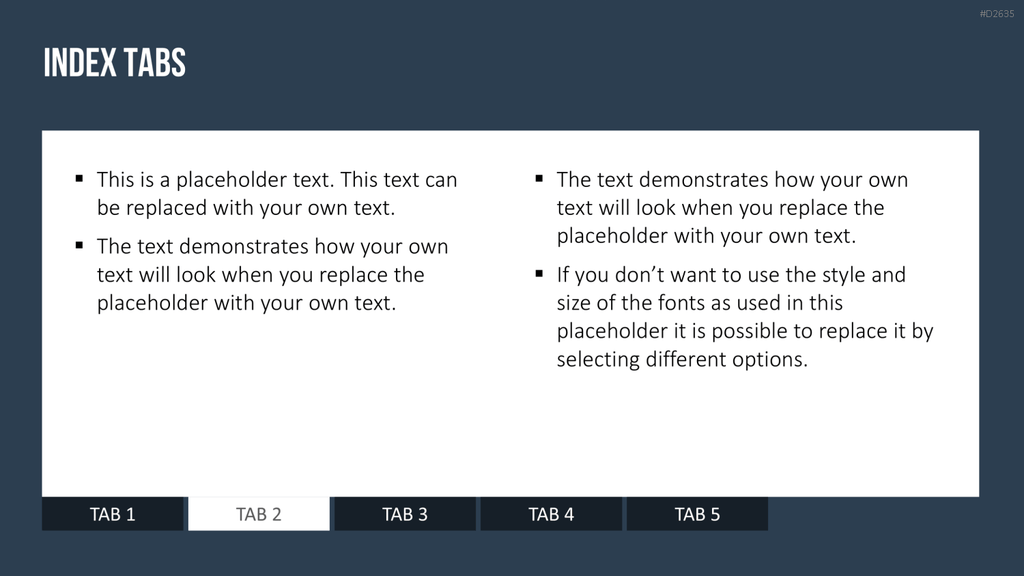
Task: Switch to TAB 1
Action: click(x=112, y=514)
